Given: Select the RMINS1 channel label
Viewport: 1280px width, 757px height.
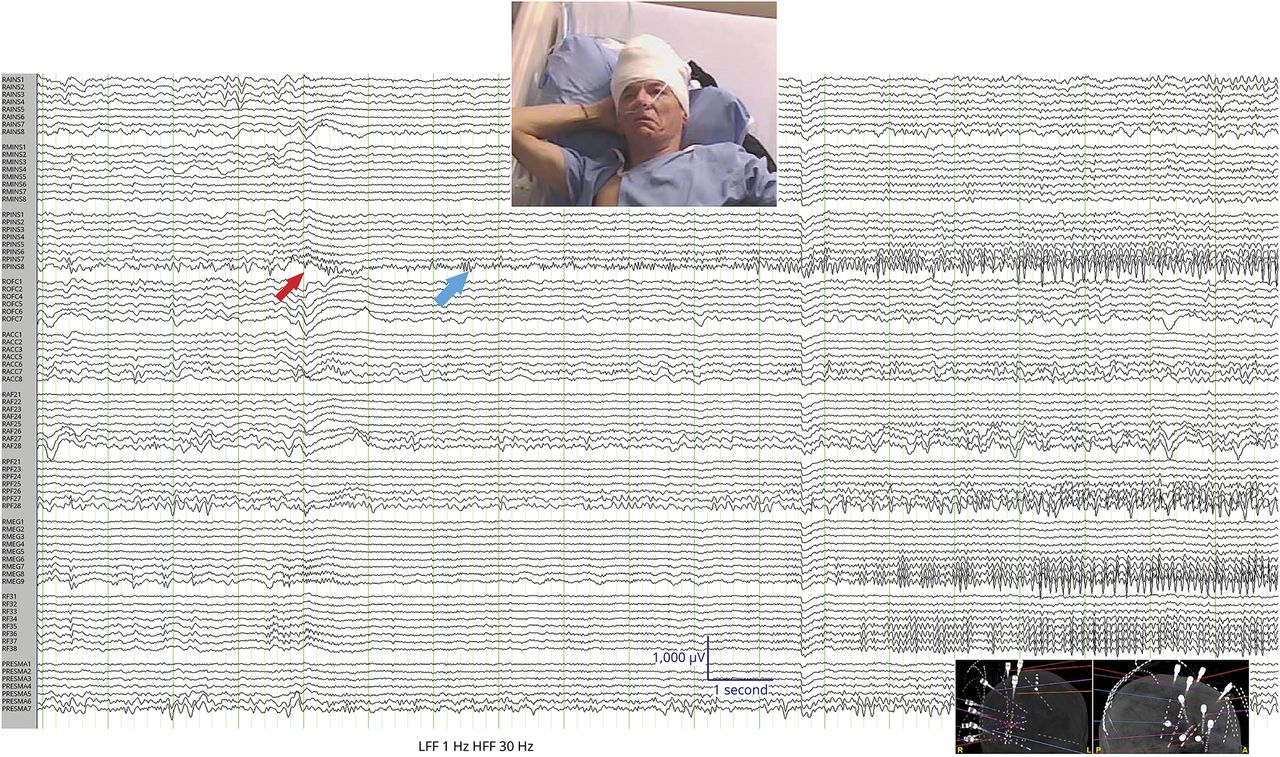Looking at the screenshot, I should pos(14,147).
